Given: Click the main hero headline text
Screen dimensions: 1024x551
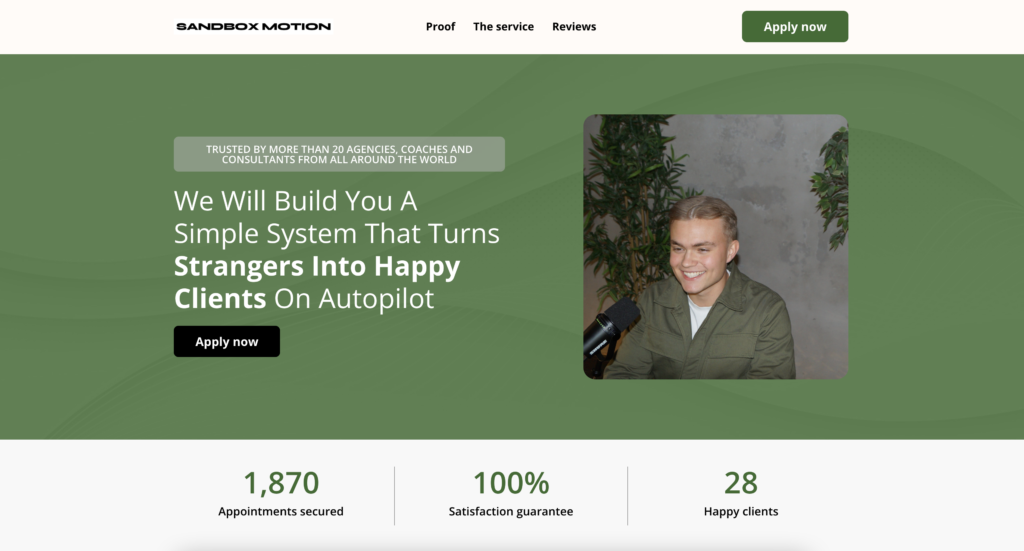Looking at the screenshot, I should click(337, 249).
